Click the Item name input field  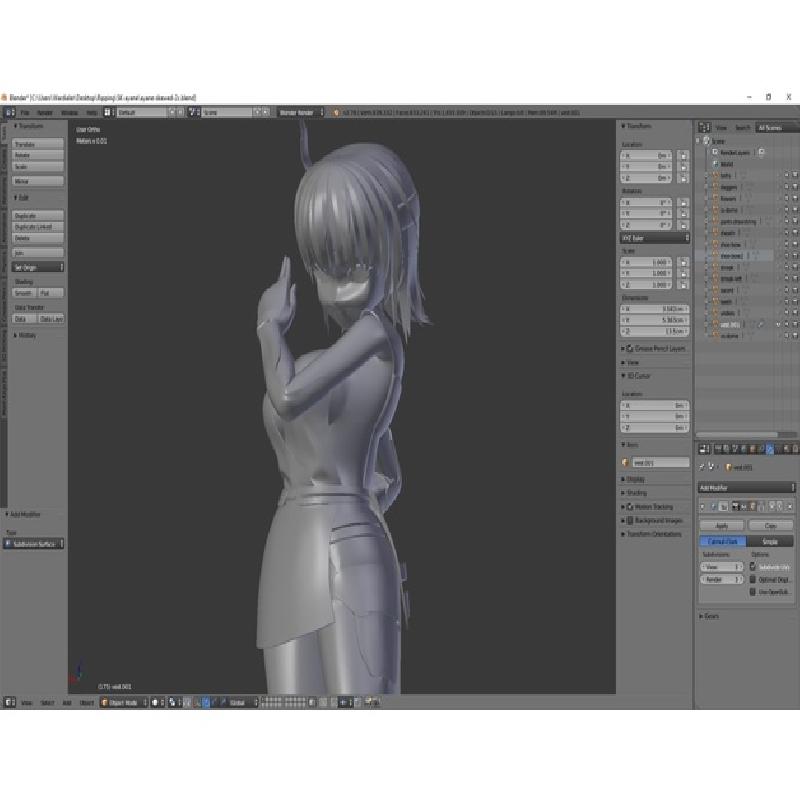click(x=661, y=463)
